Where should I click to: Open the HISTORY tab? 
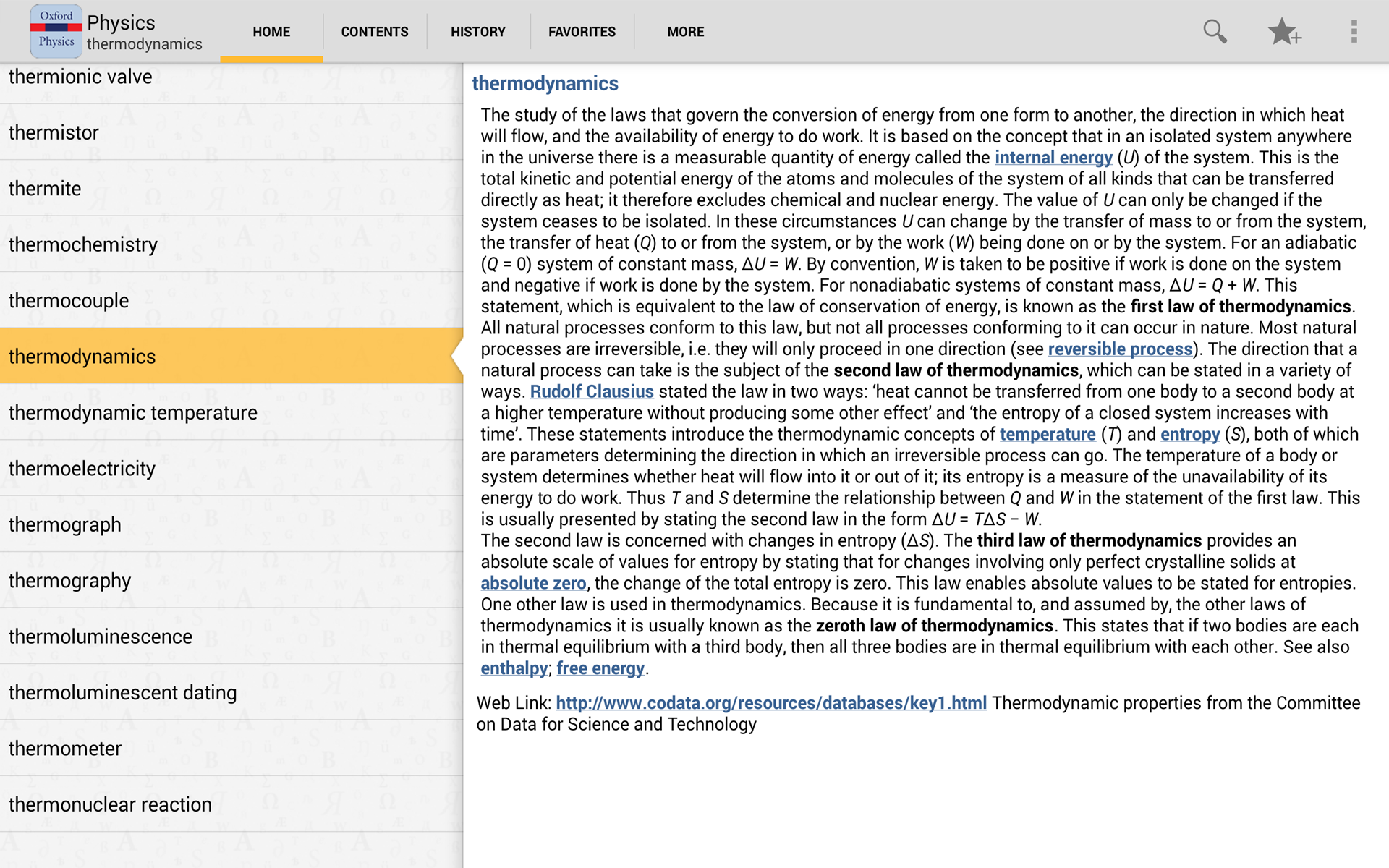tap(477, 31)
